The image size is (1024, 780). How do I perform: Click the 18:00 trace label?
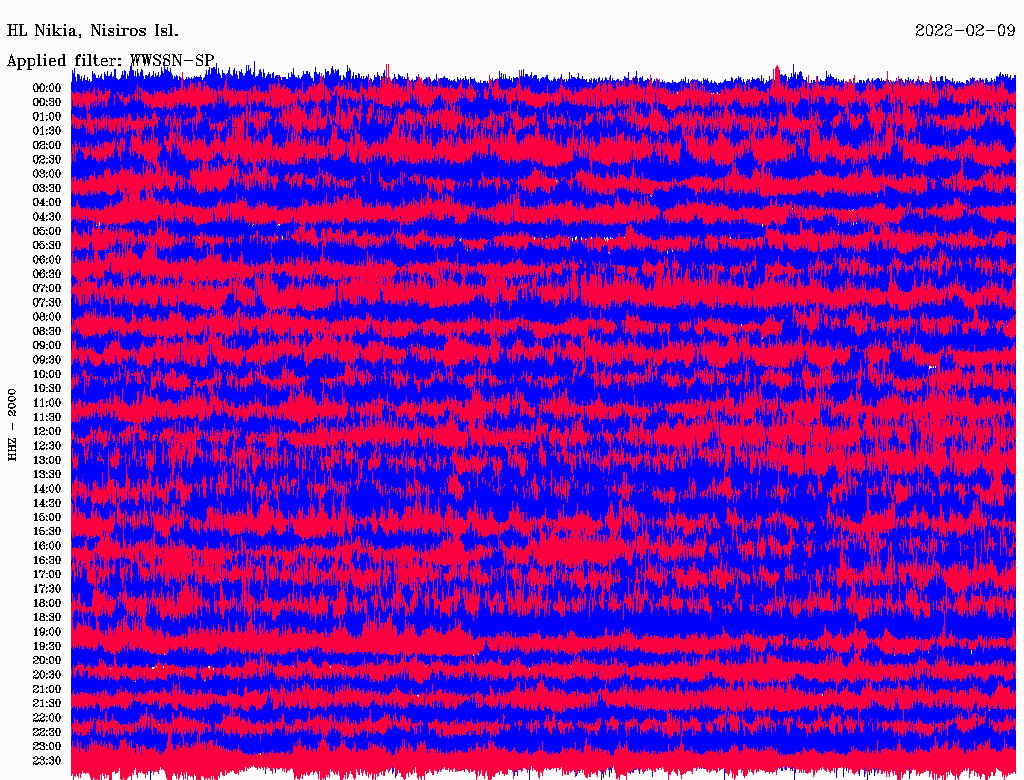[47, 603]
